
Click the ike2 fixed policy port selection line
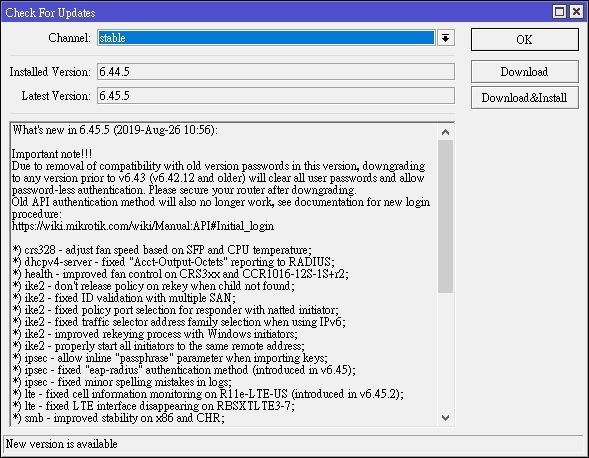click(x=175, y=310)
